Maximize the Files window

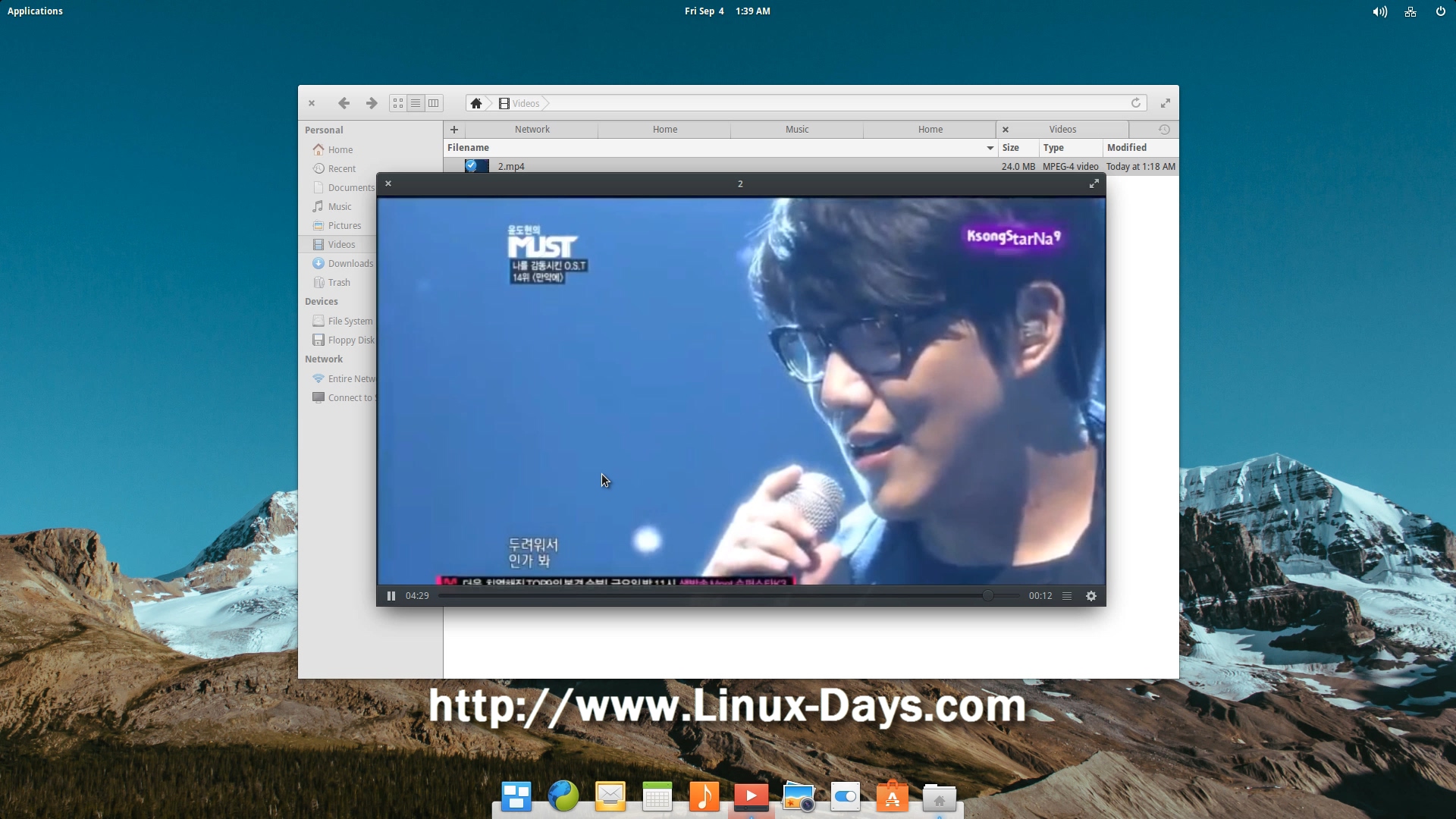pos(1166,103)
